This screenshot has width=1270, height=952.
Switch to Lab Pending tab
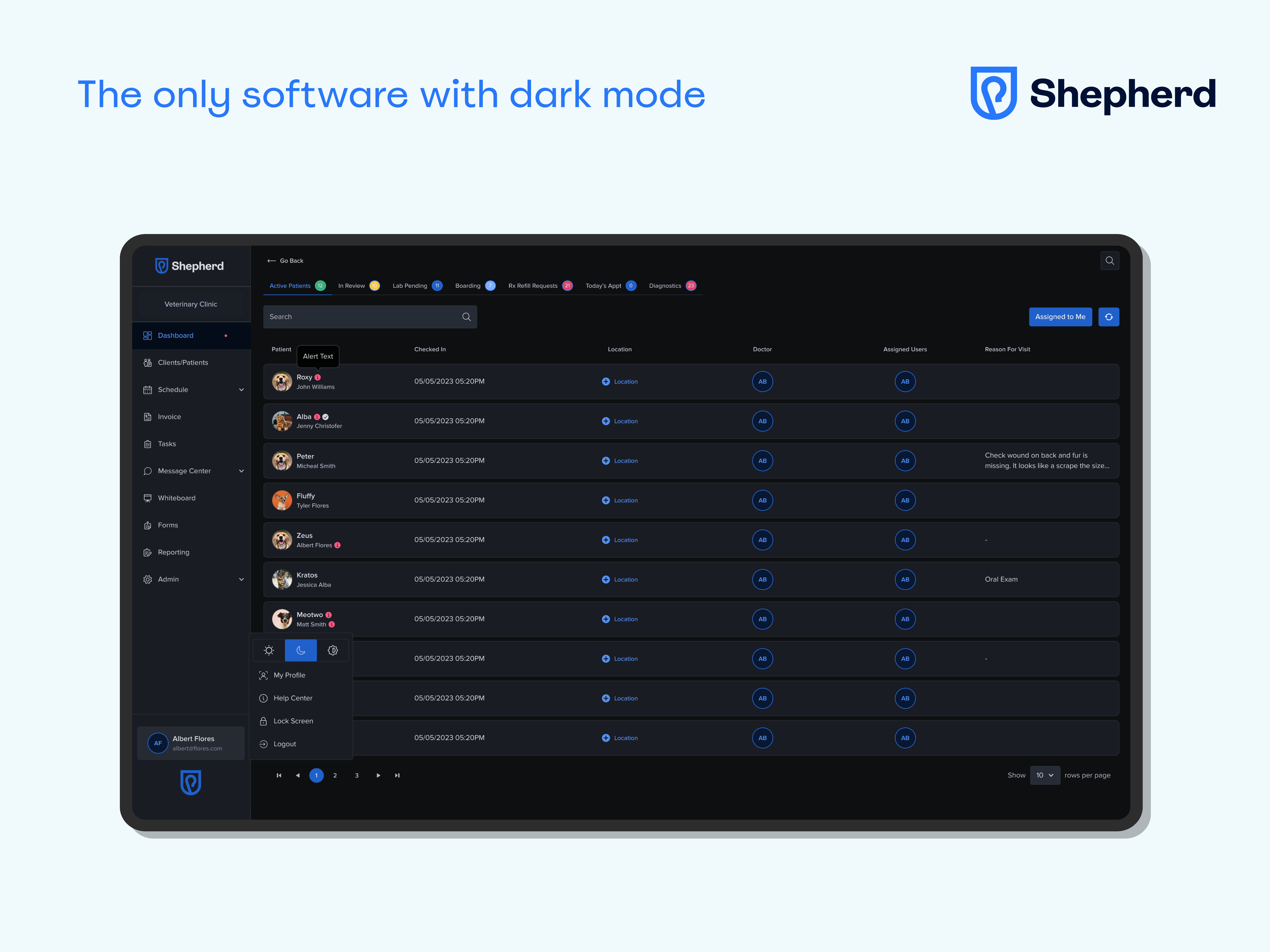coord(410,286)
